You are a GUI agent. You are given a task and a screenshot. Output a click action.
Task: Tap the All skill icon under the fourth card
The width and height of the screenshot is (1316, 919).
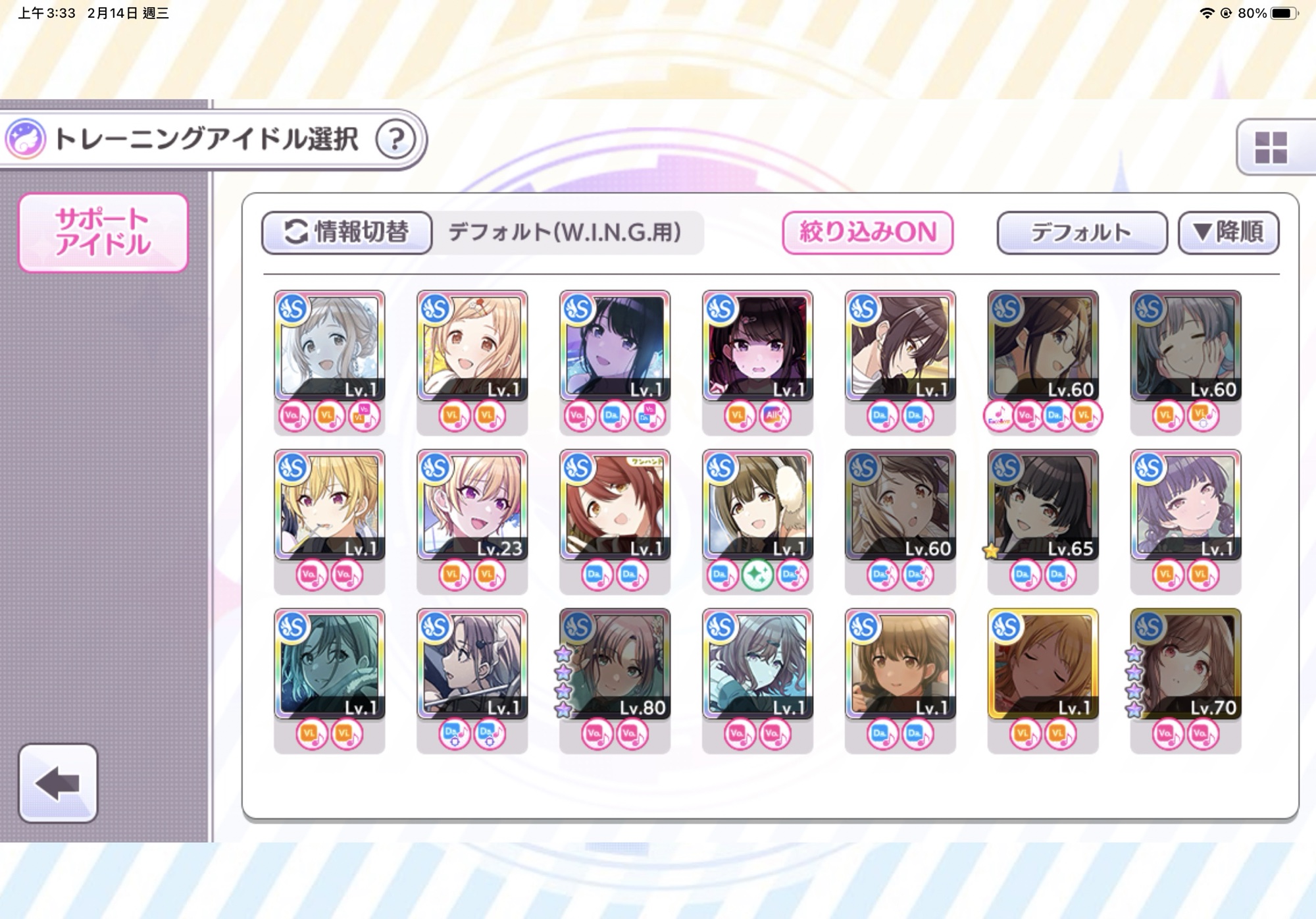[x=774, y=416]
